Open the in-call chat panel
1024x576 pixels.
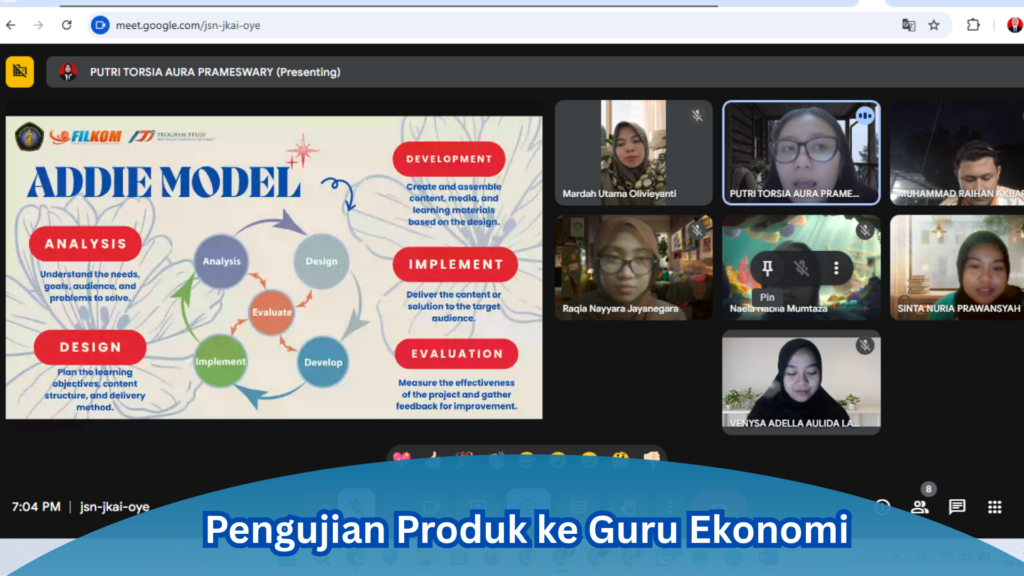pos(957,507)
